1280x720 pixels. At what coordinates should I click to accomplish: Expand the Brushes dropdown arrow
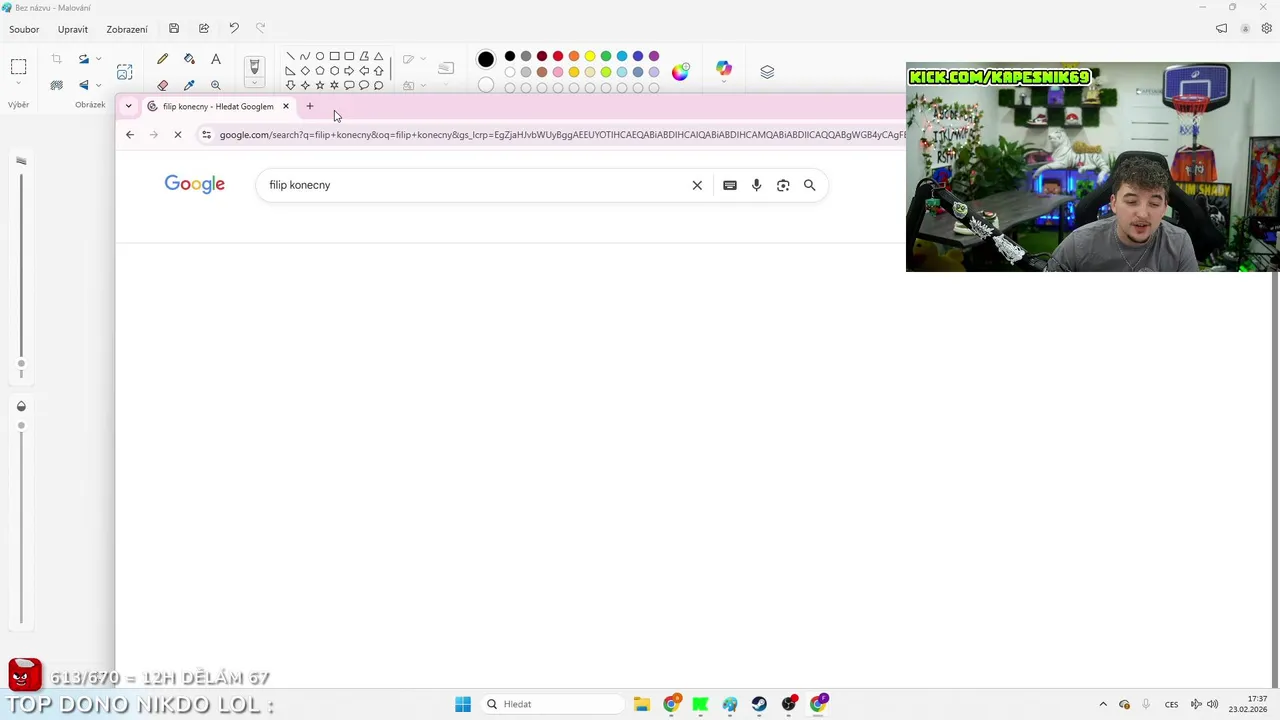pyautogui.click(x=254, y=84)
